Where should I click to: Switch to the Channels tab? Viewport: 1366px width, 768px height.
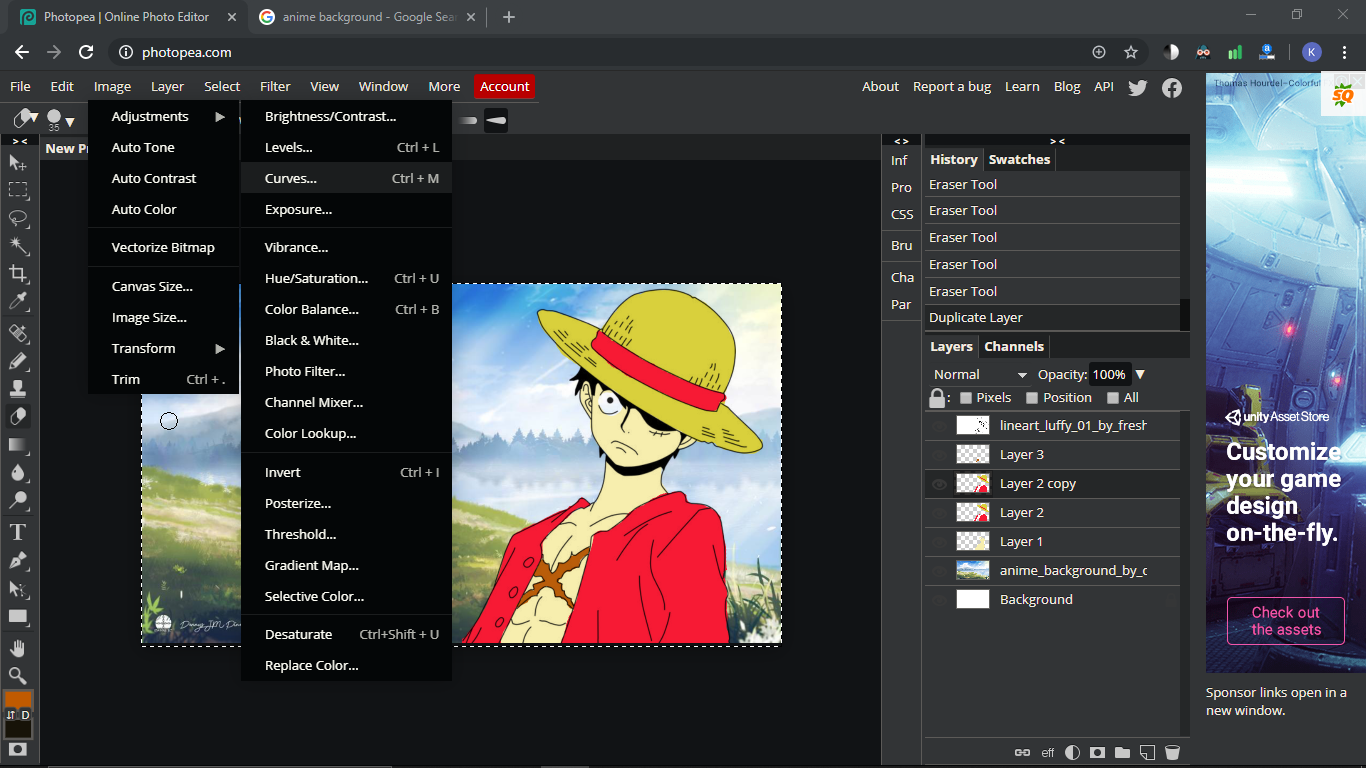(1014, 347)
